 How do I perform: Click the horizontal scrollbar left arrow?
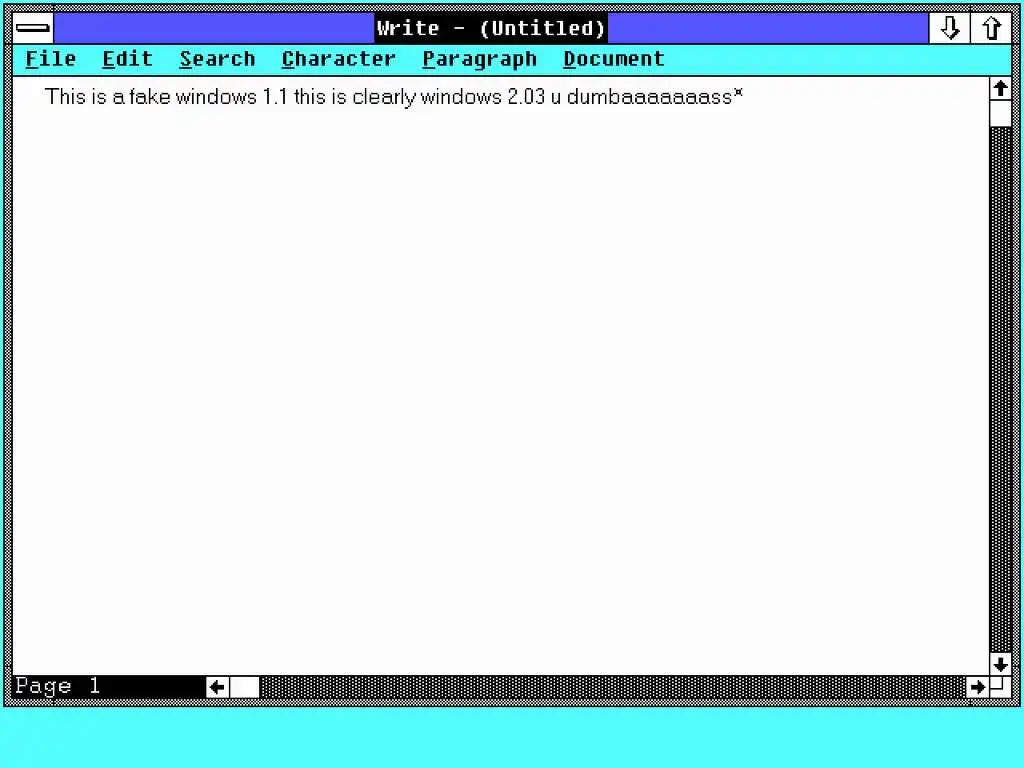[217, 687]
